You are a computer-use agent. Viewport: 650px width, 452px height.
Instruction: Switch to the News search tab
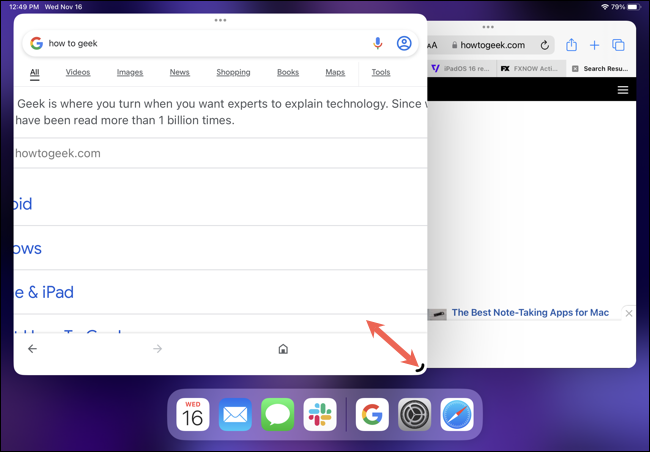point(179,72)
